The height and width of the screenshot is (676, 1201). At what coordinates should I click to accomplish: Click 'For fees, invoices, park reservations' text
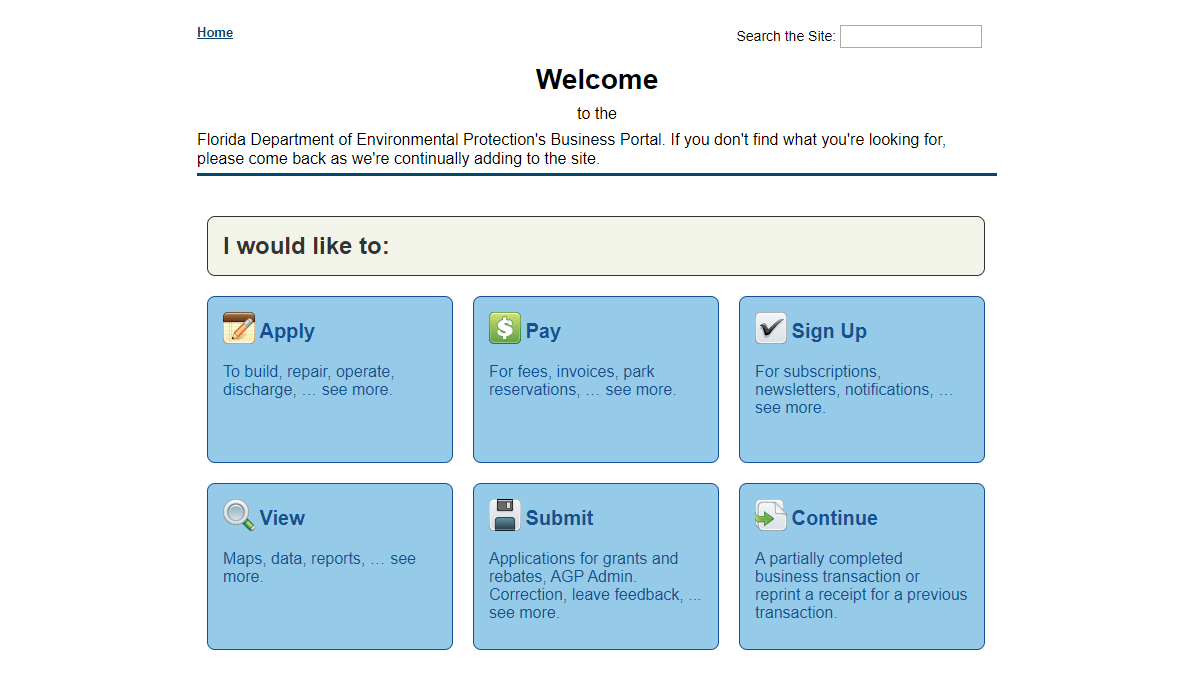(x=581, y=381)
